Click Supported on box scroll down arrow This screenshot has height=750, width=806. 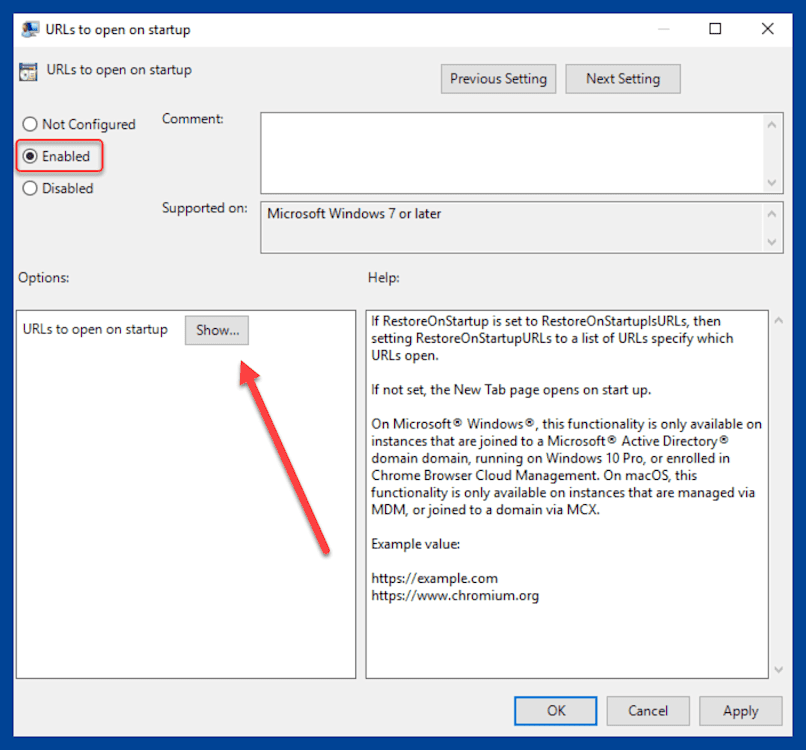772,242
